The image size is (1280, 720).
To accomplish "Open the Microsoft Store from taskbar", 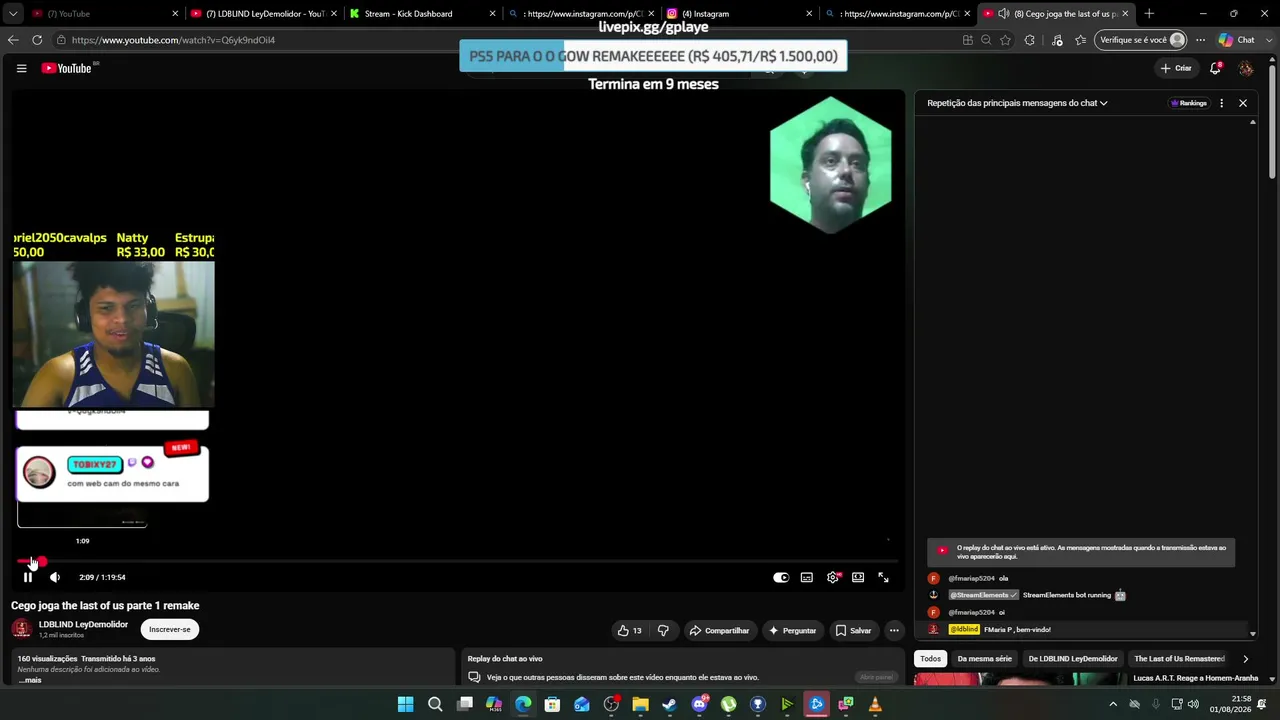I will 552,704.
